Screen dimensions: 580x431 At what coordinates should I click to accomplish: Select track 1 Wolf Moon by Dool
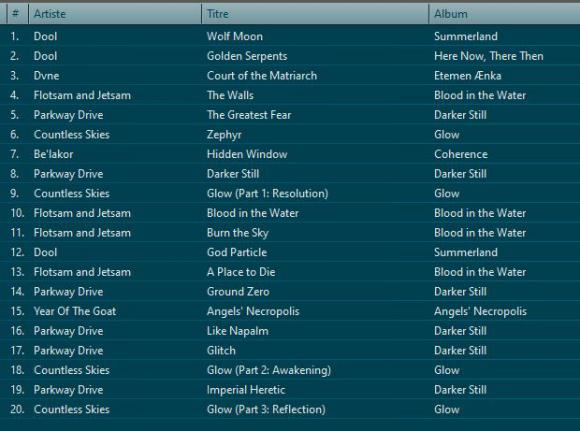pyautogui.click(x=290, y=36)
